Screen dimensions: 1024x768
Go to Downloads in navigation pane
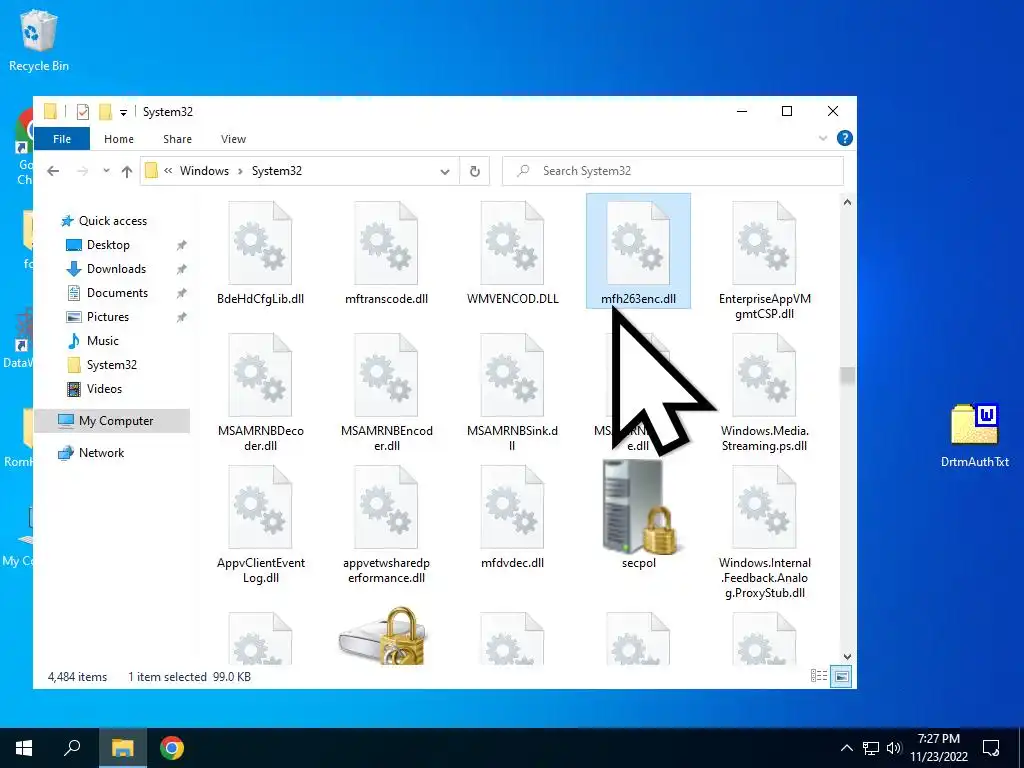(116, 269)
